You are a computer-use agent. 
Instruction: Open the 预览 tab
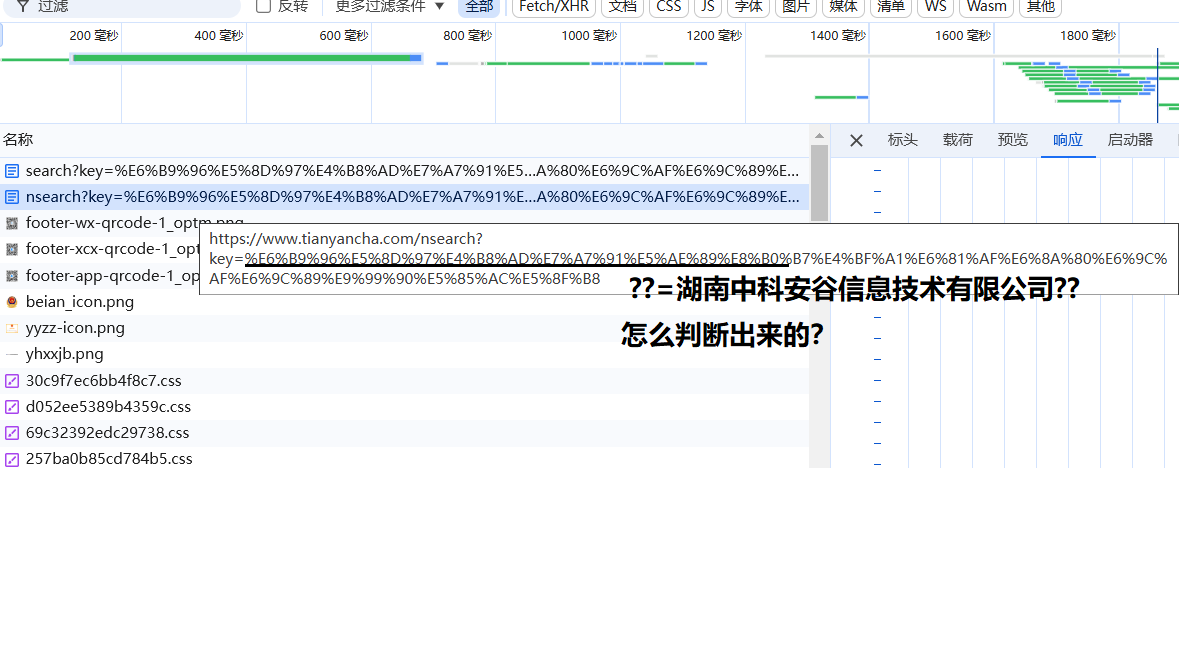tap(1012, 140)
